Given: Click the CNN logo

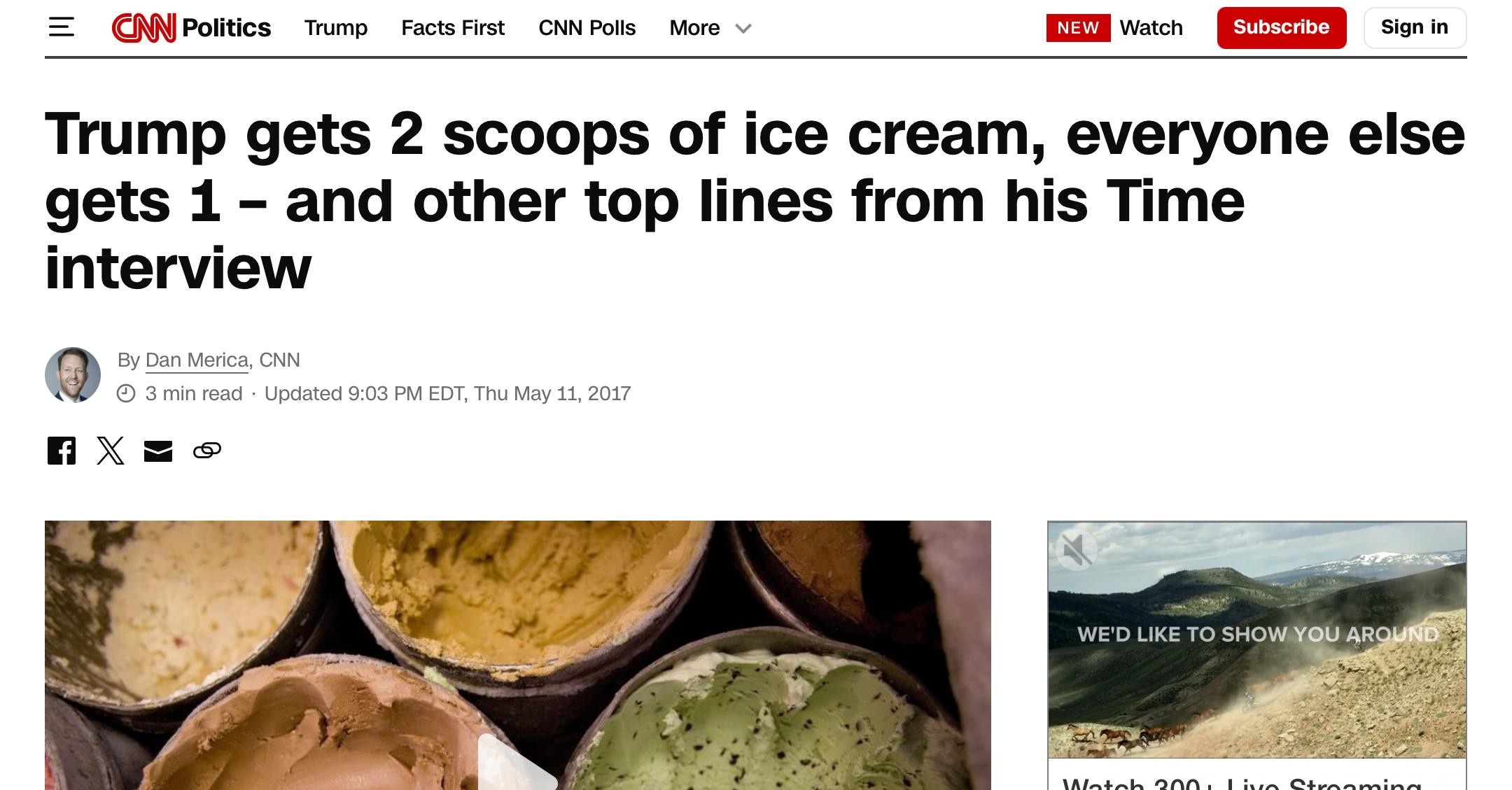Looking at the screenshot, I should click(143, 28).
